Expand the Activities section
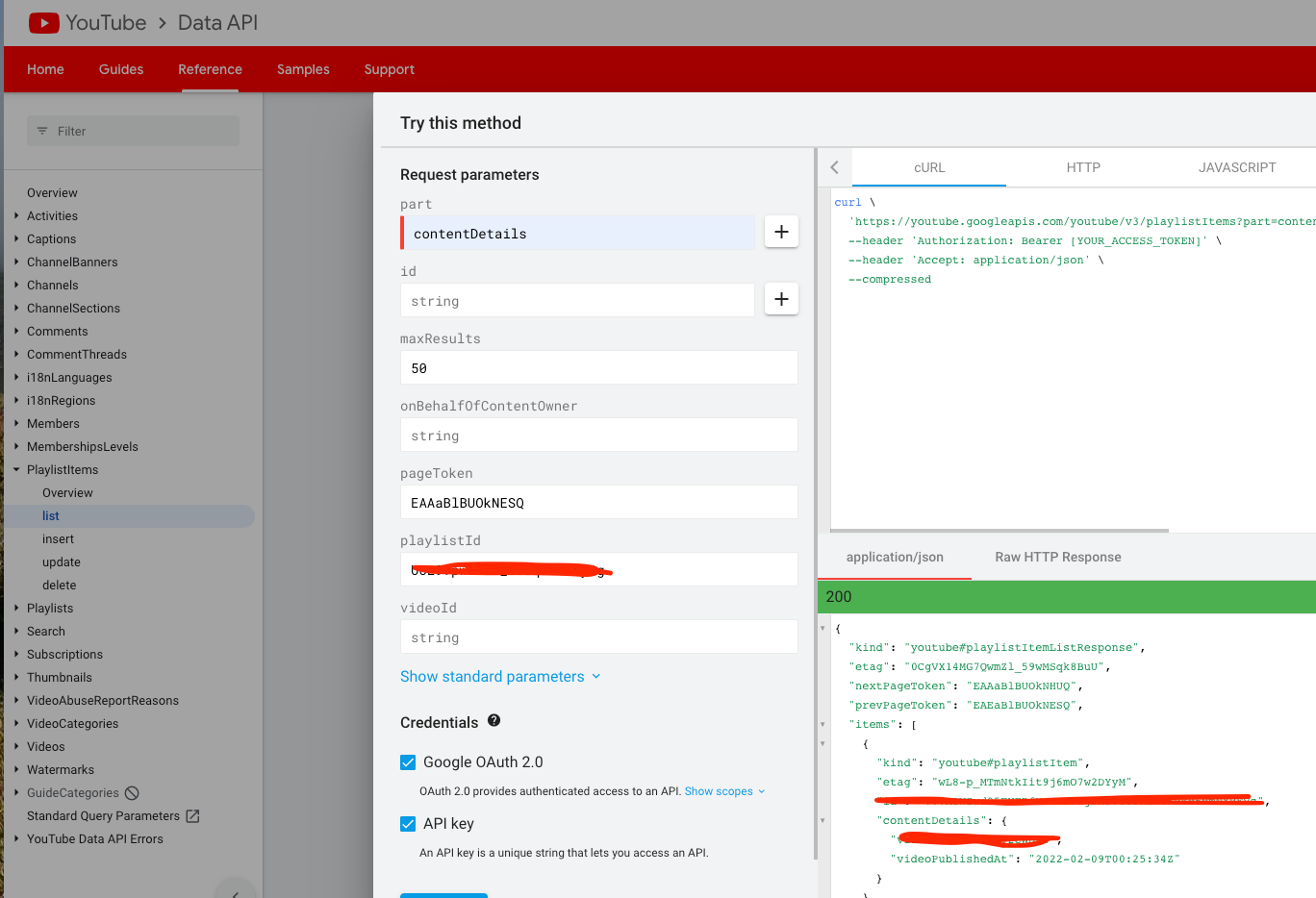The width and height of the screenshot is (1316, 898). pos(16,216)
